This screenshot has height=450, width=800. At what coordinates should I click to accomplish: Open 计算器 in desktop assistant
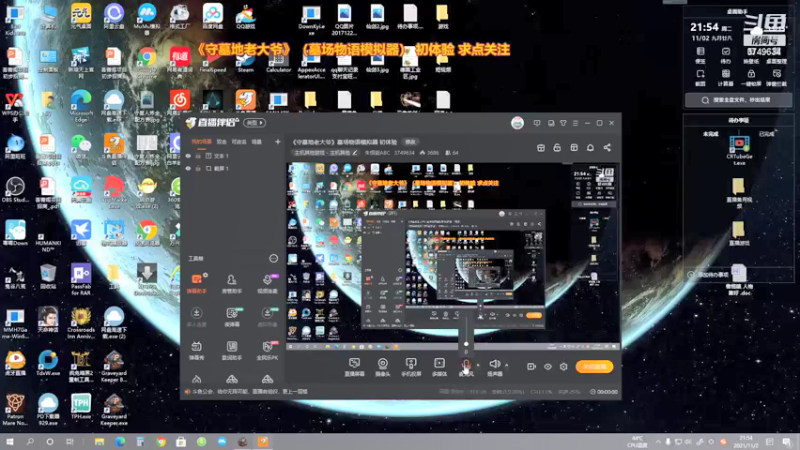[x=726, y=78]
